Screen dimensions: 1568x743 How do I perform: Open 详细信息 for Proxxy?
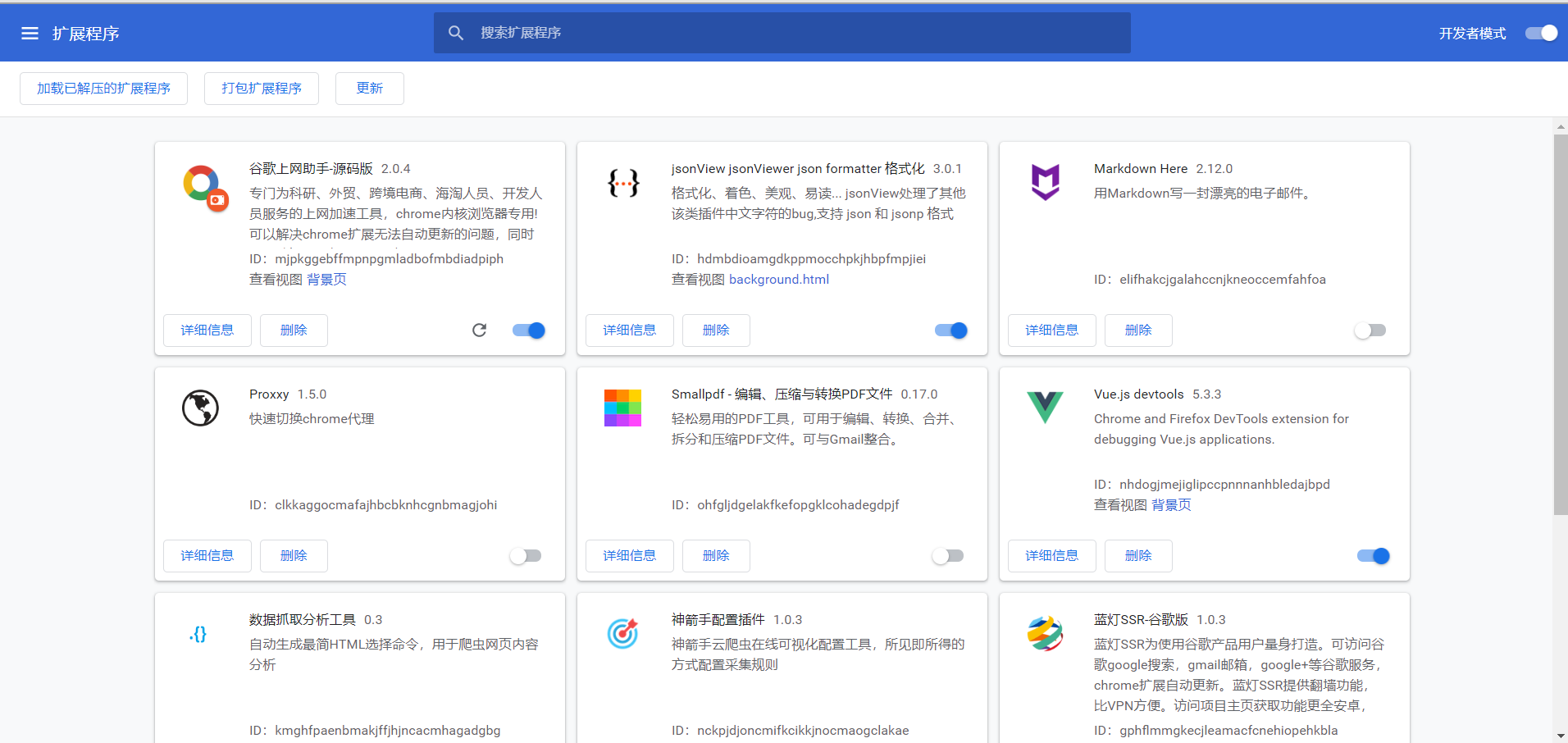pos(207,556)
